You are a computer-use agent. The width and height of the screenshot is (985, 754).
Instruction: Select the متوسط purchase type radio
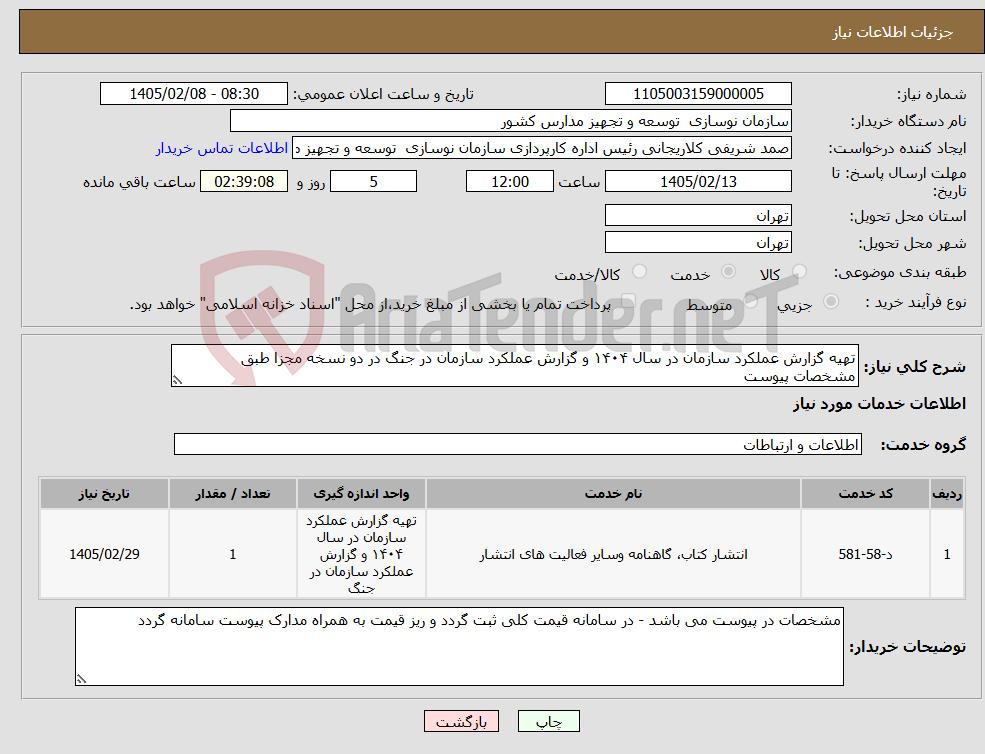click(751, 302)
